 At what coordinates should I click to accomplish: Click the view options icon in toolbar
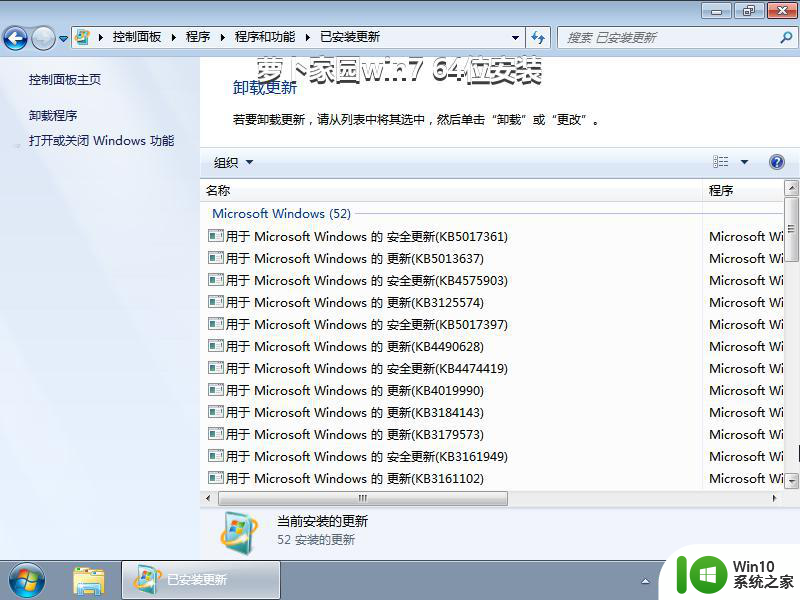point(721,162)
